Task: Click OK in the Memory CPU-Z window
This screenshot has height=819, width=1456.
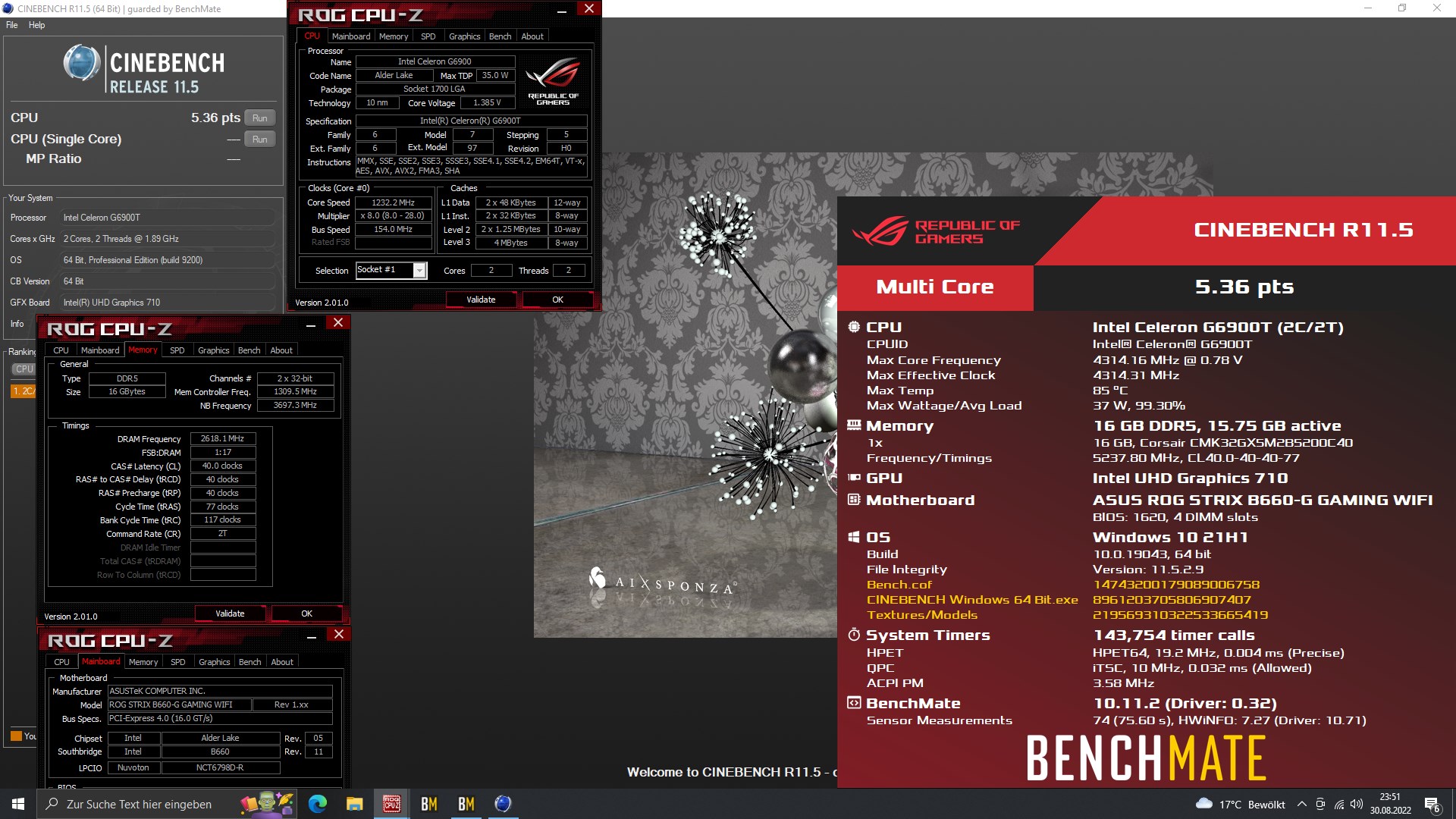Action: click(x=306, y=613)
